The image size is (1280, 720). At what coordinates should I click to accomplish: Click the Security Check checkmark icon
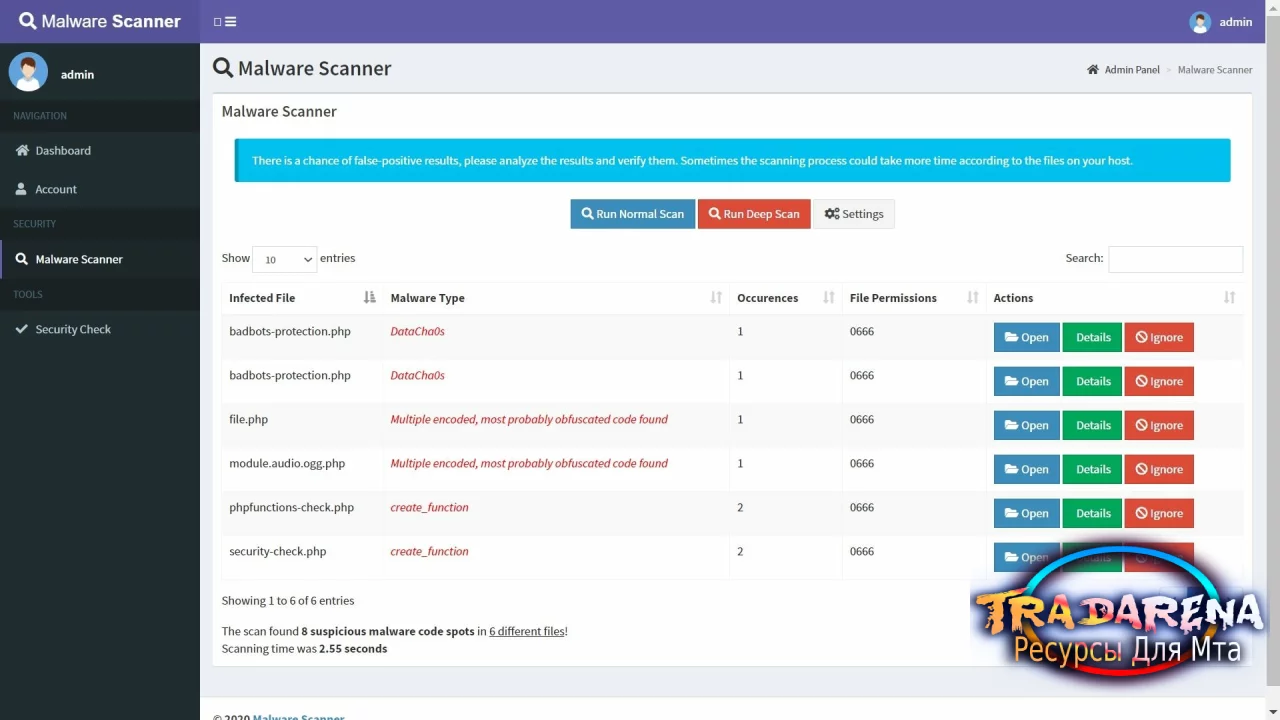click(22, 329)
